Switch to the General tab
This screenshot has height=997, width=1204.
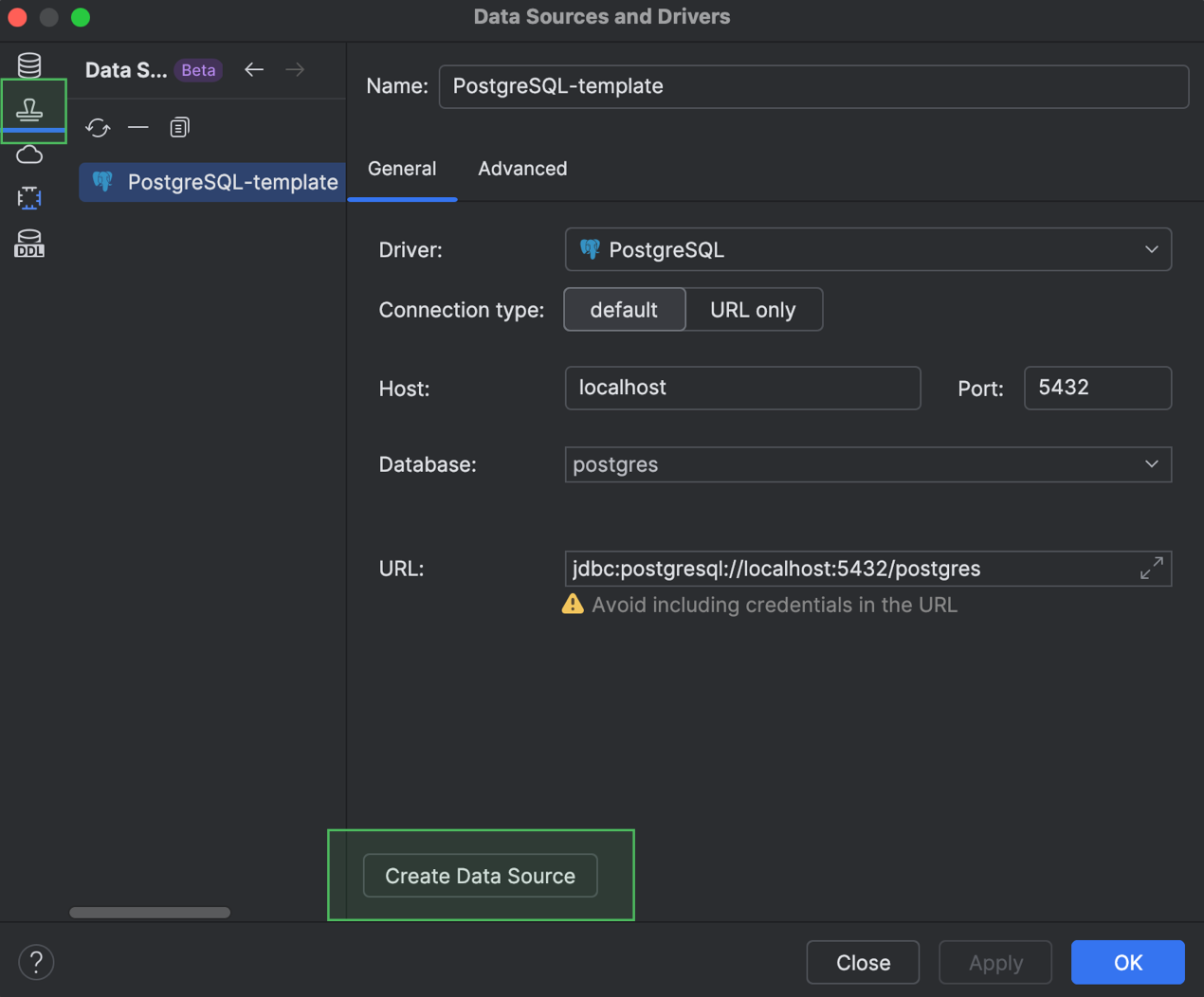pyautogui.click(x=402, y=169)
